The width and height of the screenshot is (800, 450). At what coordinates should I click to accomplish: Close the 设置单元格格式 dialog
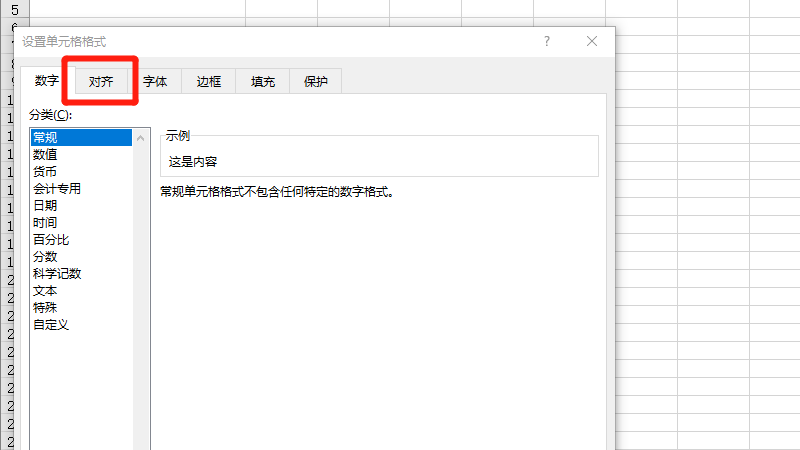(x=592, y=41)
